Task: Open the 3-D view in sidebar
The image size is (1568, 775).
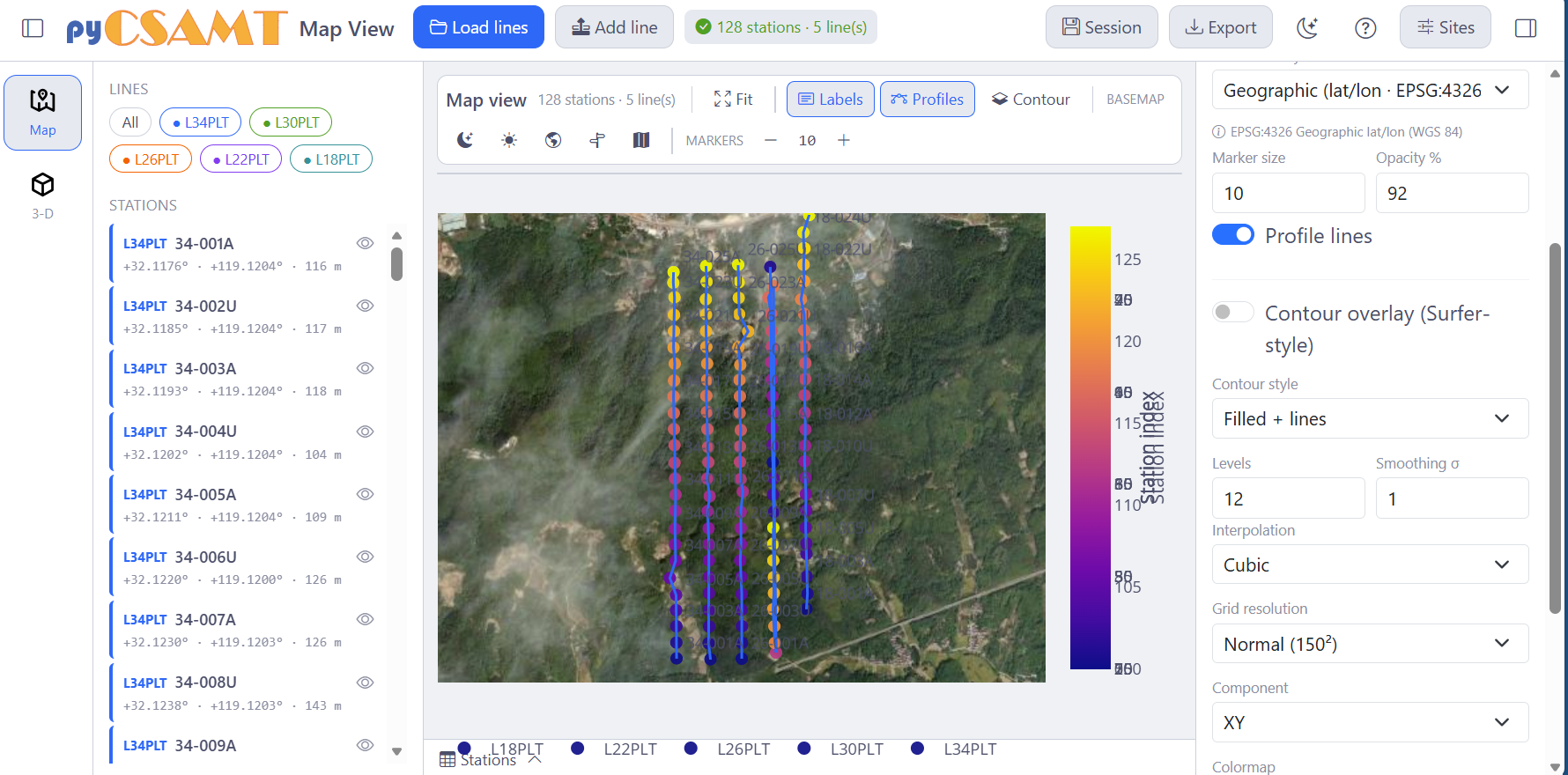Action: tap(43, 196)
